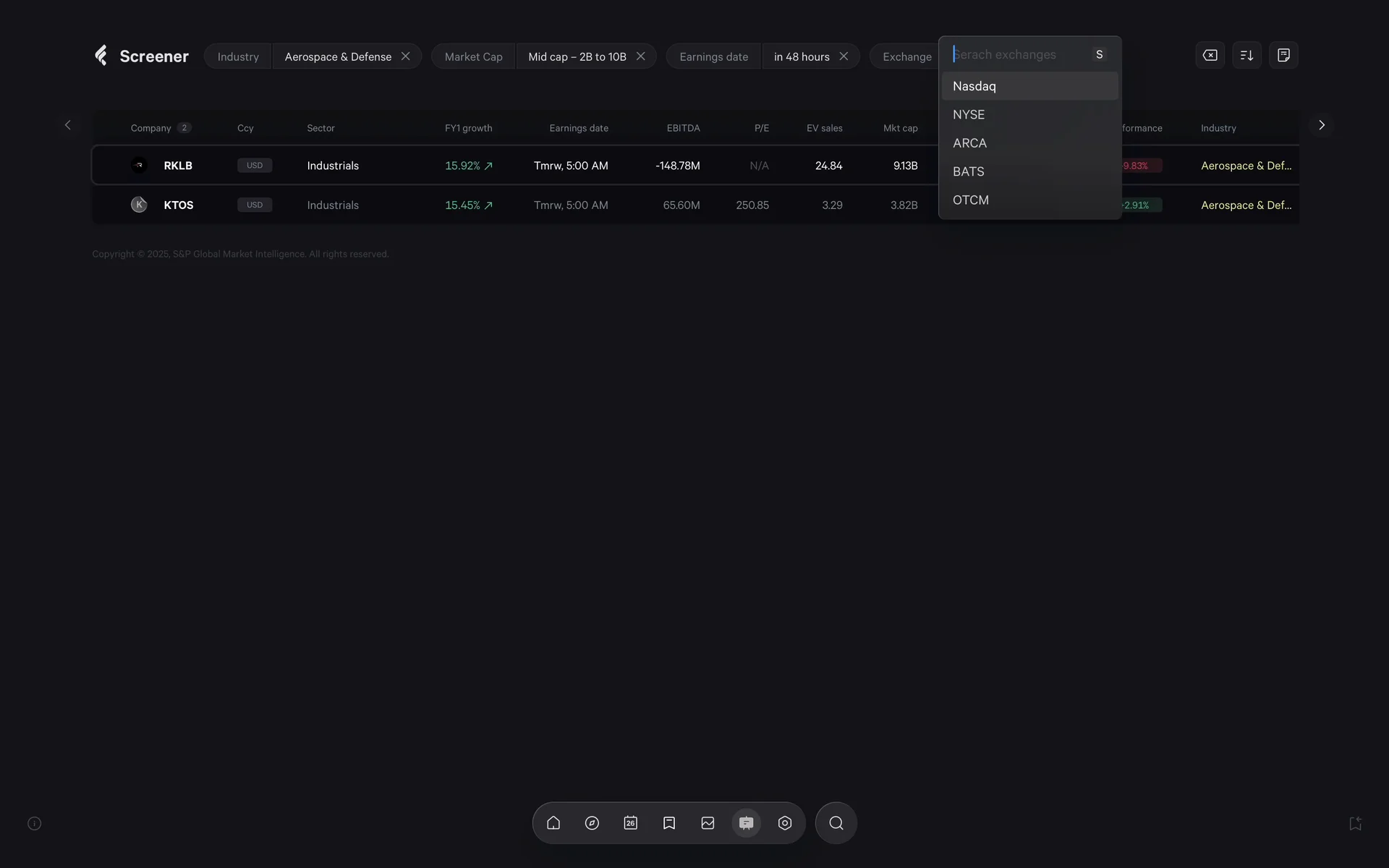Click the hexagon settings dock icon
The height and width of the screenshot is (868, 1389).
(785, 823)
